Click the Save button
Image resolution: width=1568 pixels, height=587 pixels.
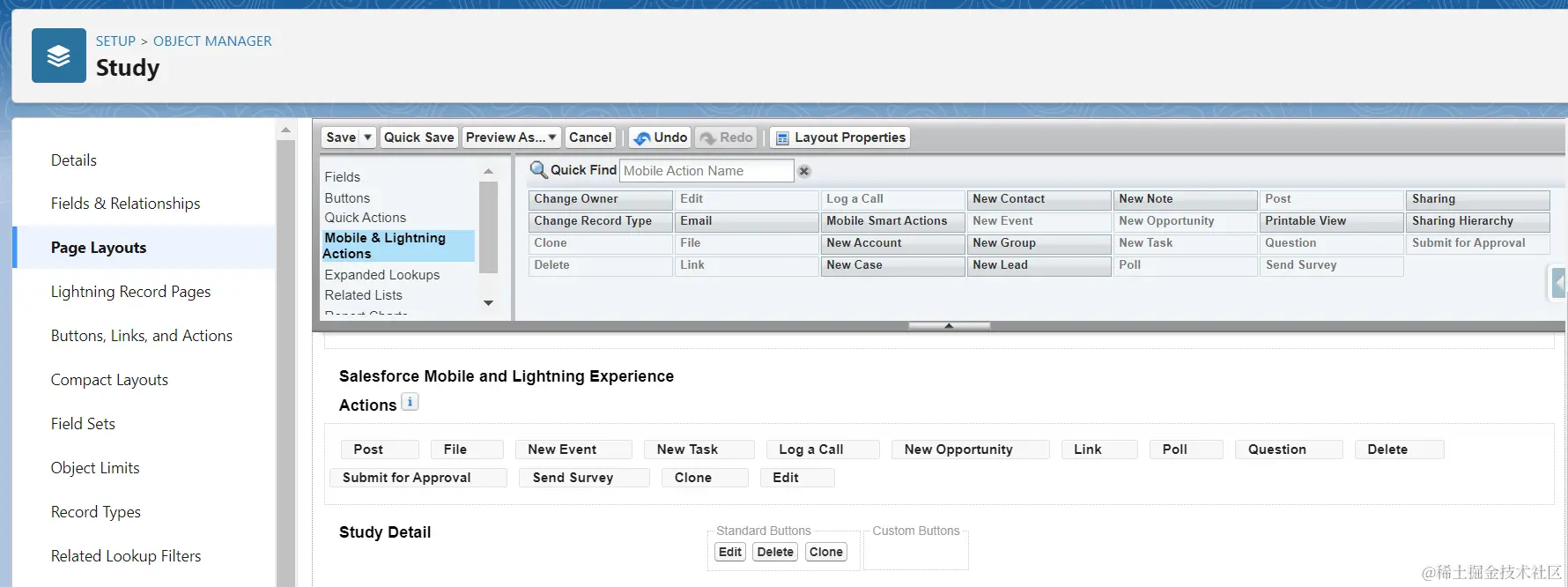tap(341, 137)
